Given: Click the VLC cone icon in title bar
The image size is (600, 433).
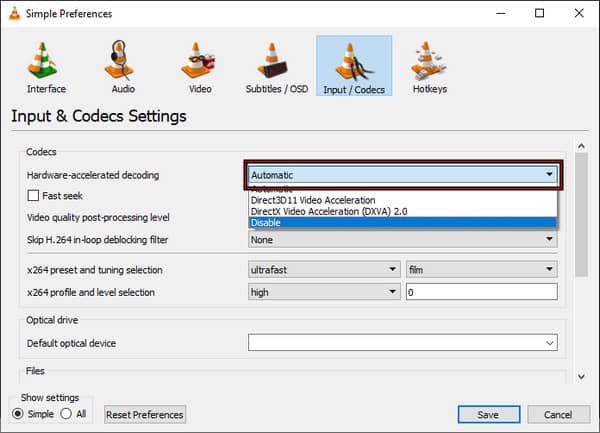Looking at the screenshot, I should (x=14, y=13).
